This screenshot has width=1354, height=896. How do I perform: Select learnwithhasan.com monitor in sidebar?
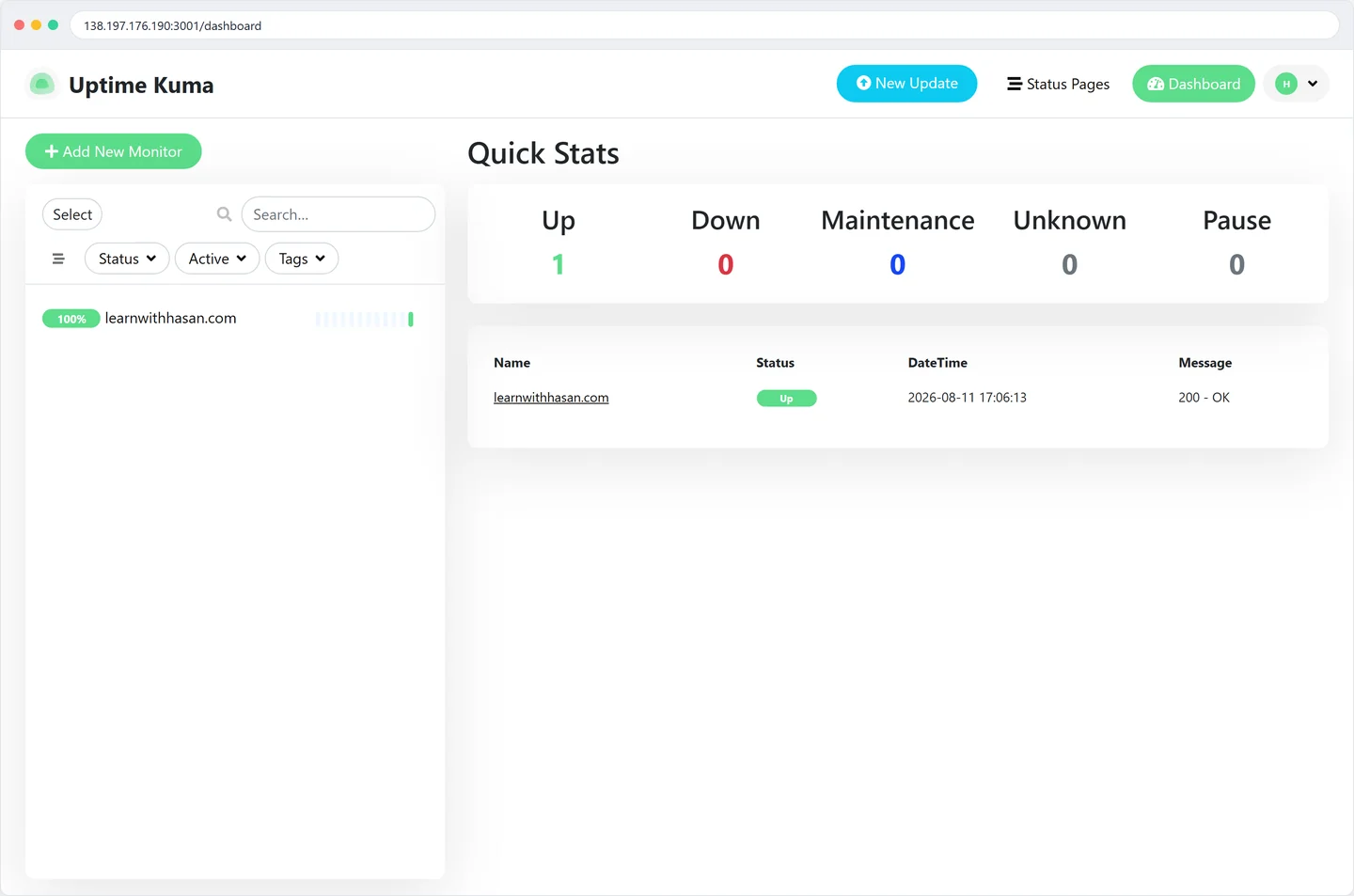[x=234, y=319]
